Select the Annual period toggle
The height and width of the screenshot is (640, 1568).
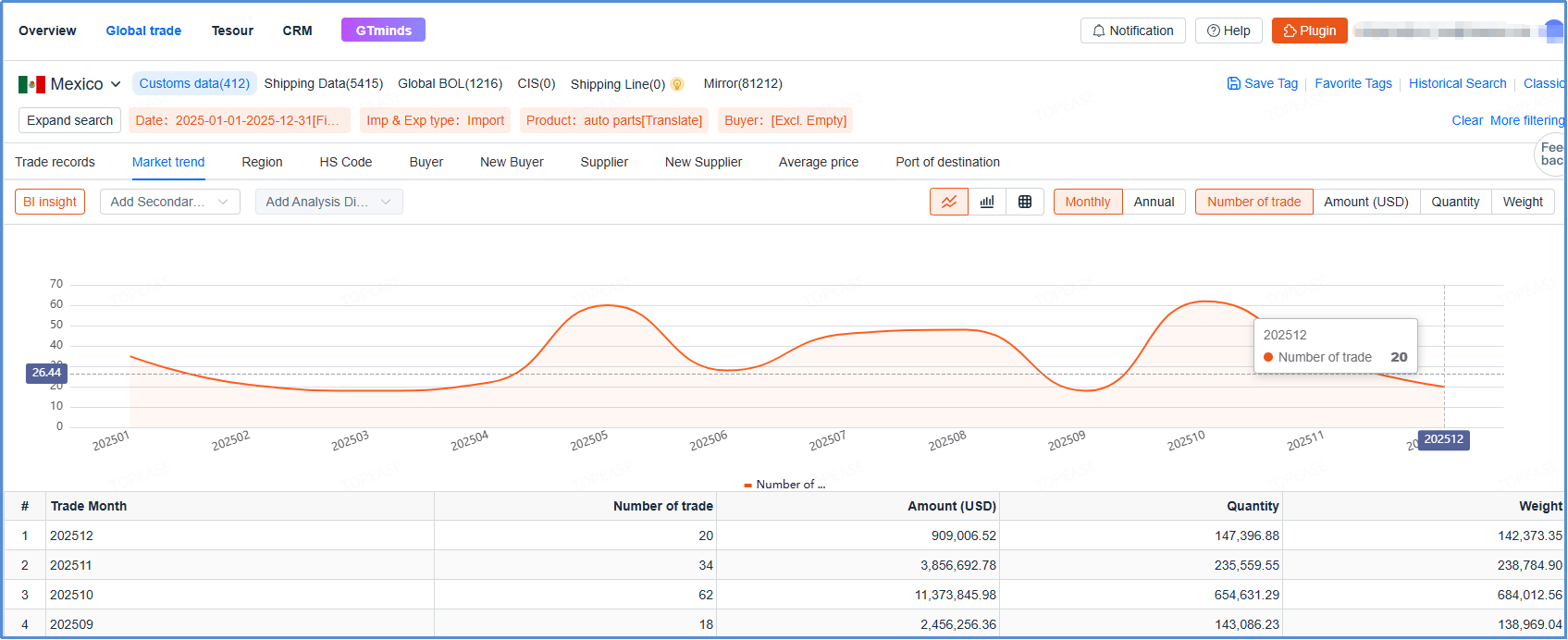(1154, 202)
